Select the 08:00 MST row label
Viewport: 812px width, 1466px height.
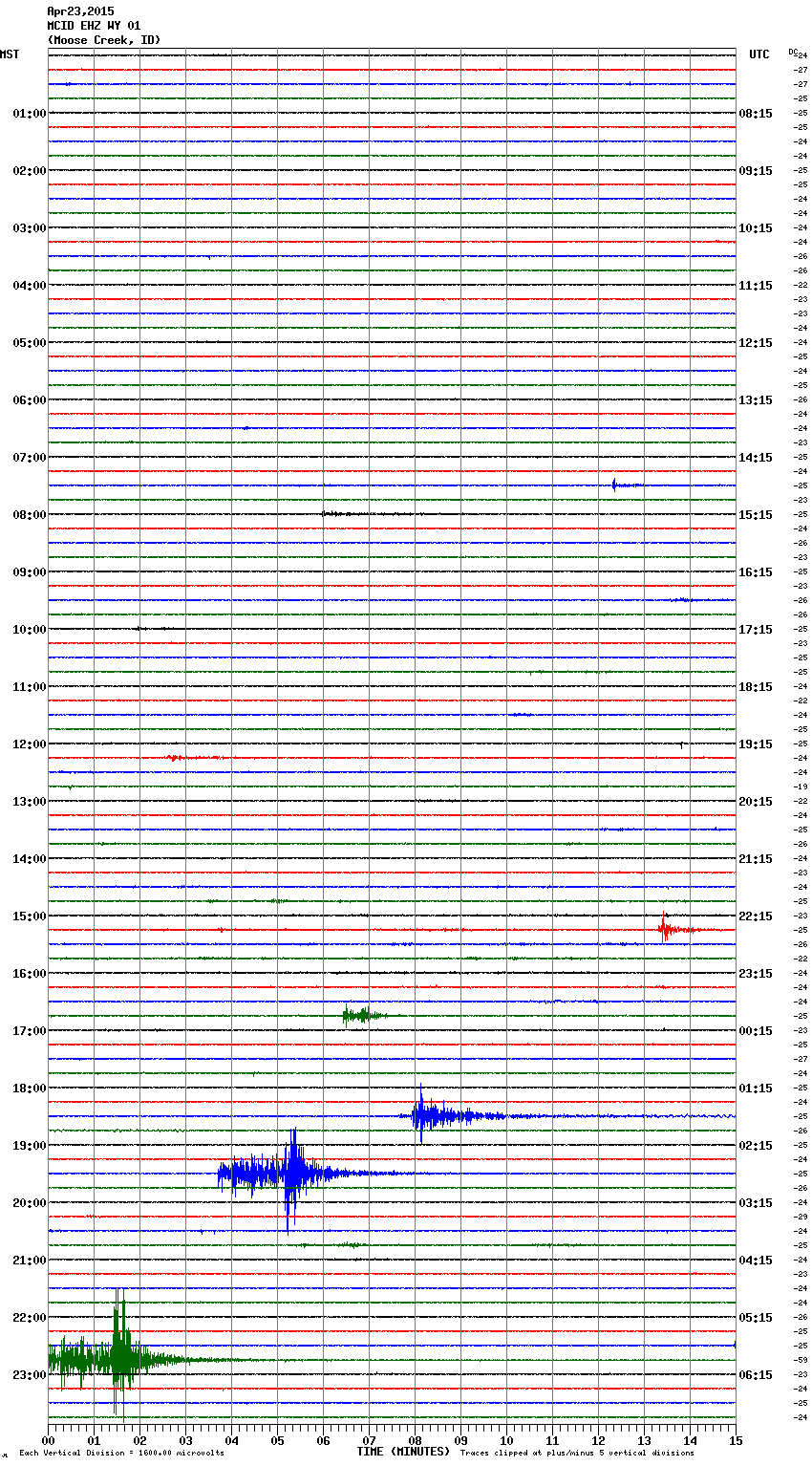coord(30,515)
